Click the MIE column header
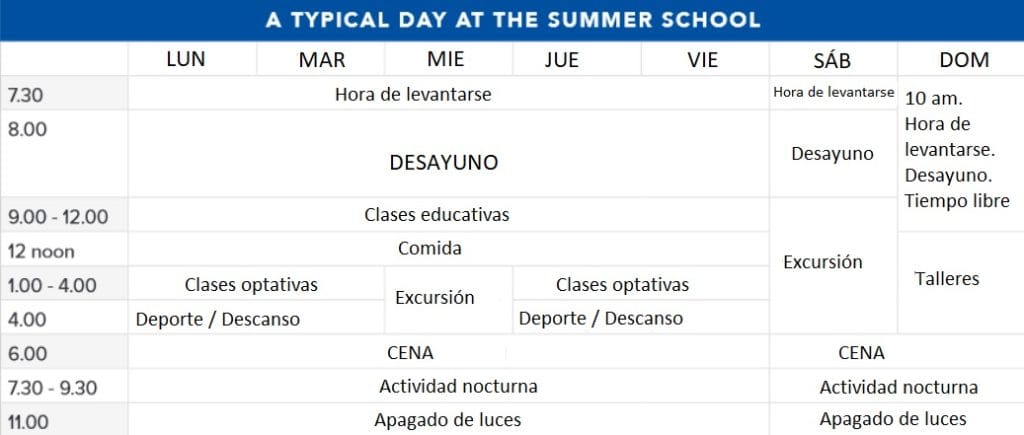Screen dimensions: 1024x435 [445, 59]
